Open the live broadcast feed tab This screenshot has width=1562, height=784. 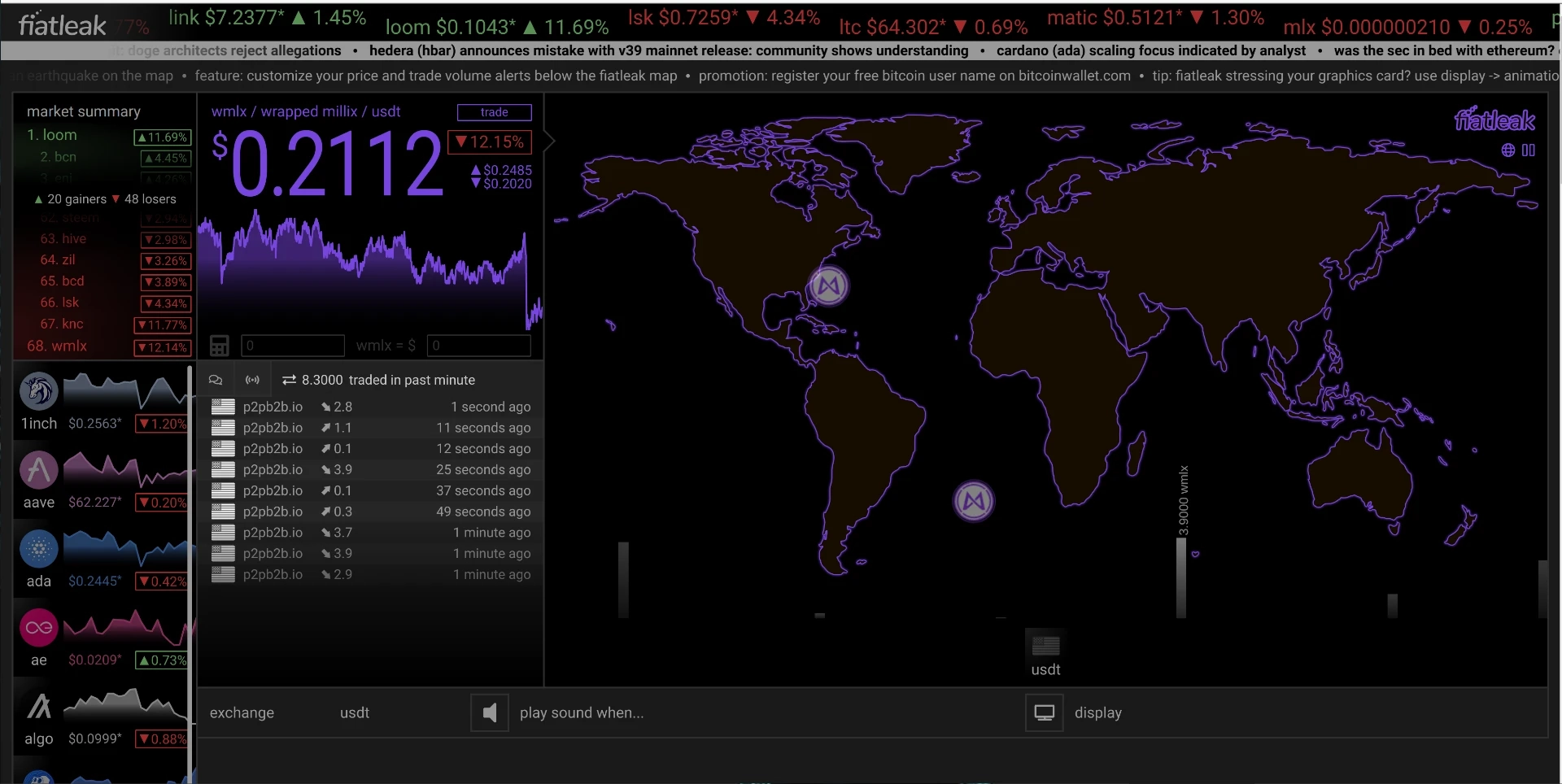coord(253,380)
